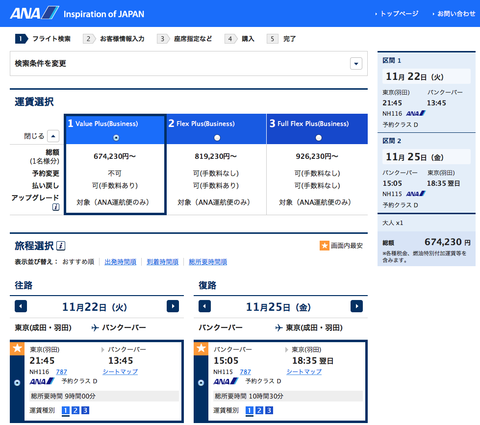Click the 画面内最安 star legend icon
Screen dimensions: 480x425
(x=324, y=246)
